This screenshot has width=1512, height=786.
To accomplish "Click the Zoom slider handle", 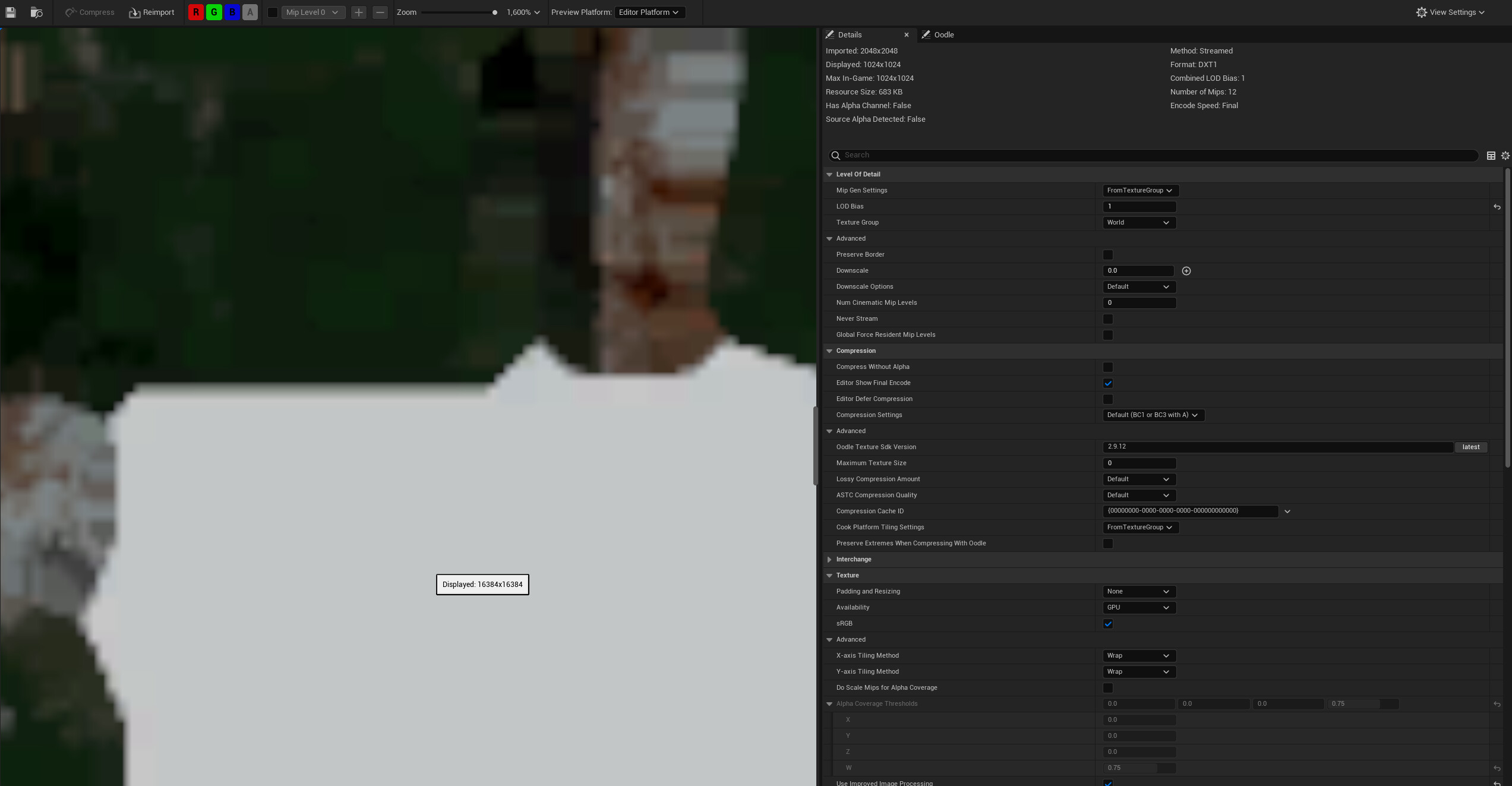I will (x=494, y=12).
